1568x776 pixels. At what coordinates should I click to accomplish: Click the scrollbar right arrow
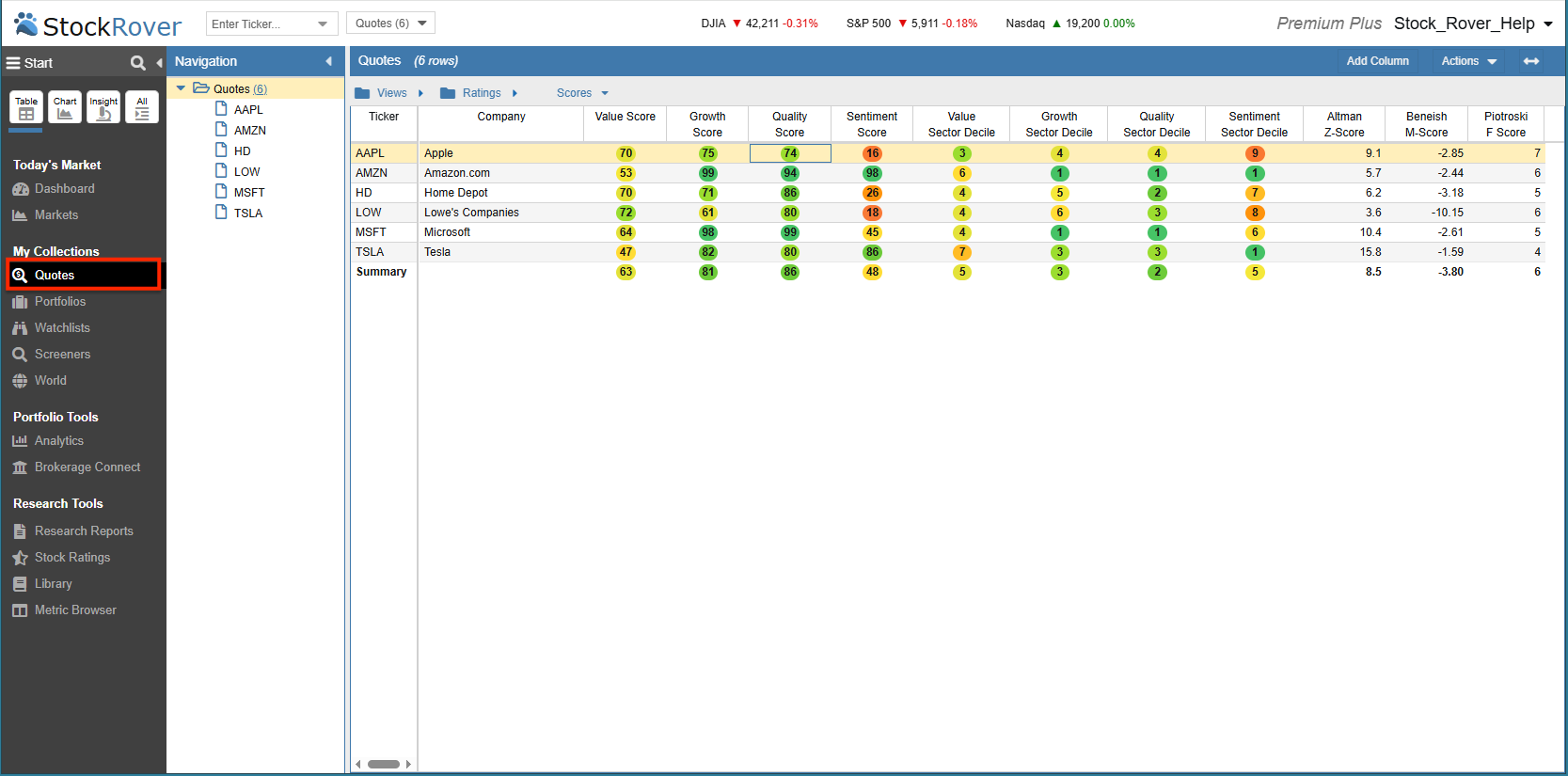tap(408, 764)
